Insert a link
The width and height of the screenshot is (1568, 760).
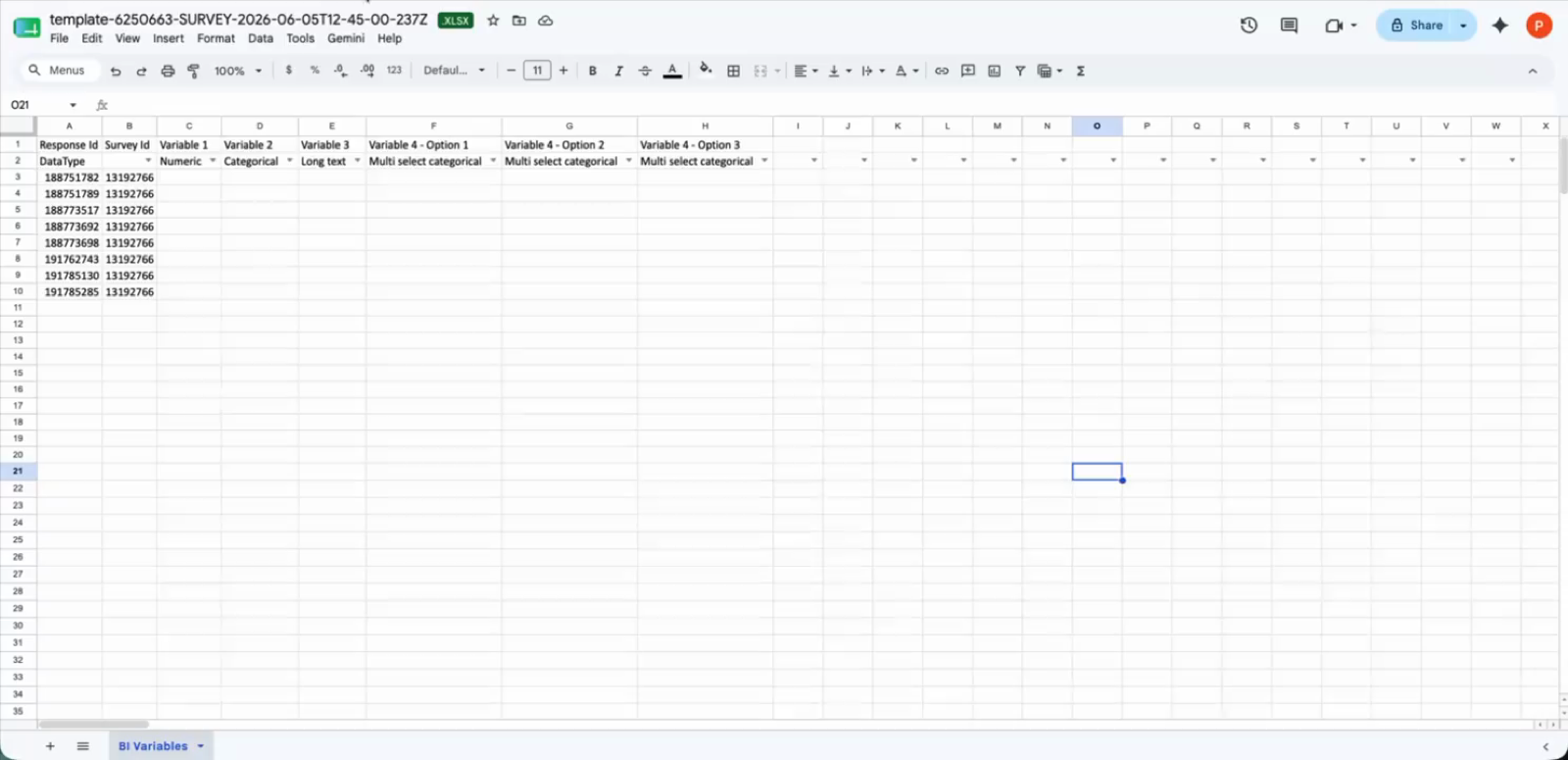[942, 71]
